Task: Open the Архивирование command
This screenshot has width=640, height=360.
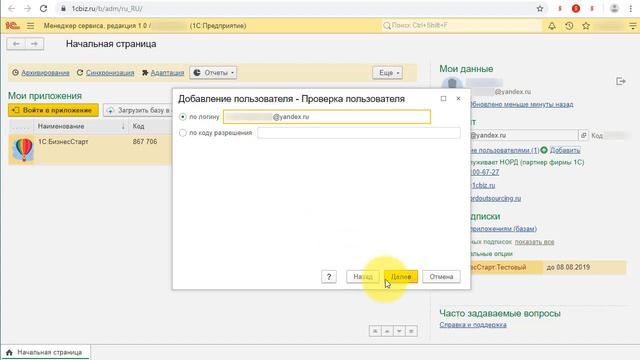Action: tap(45, 73)
